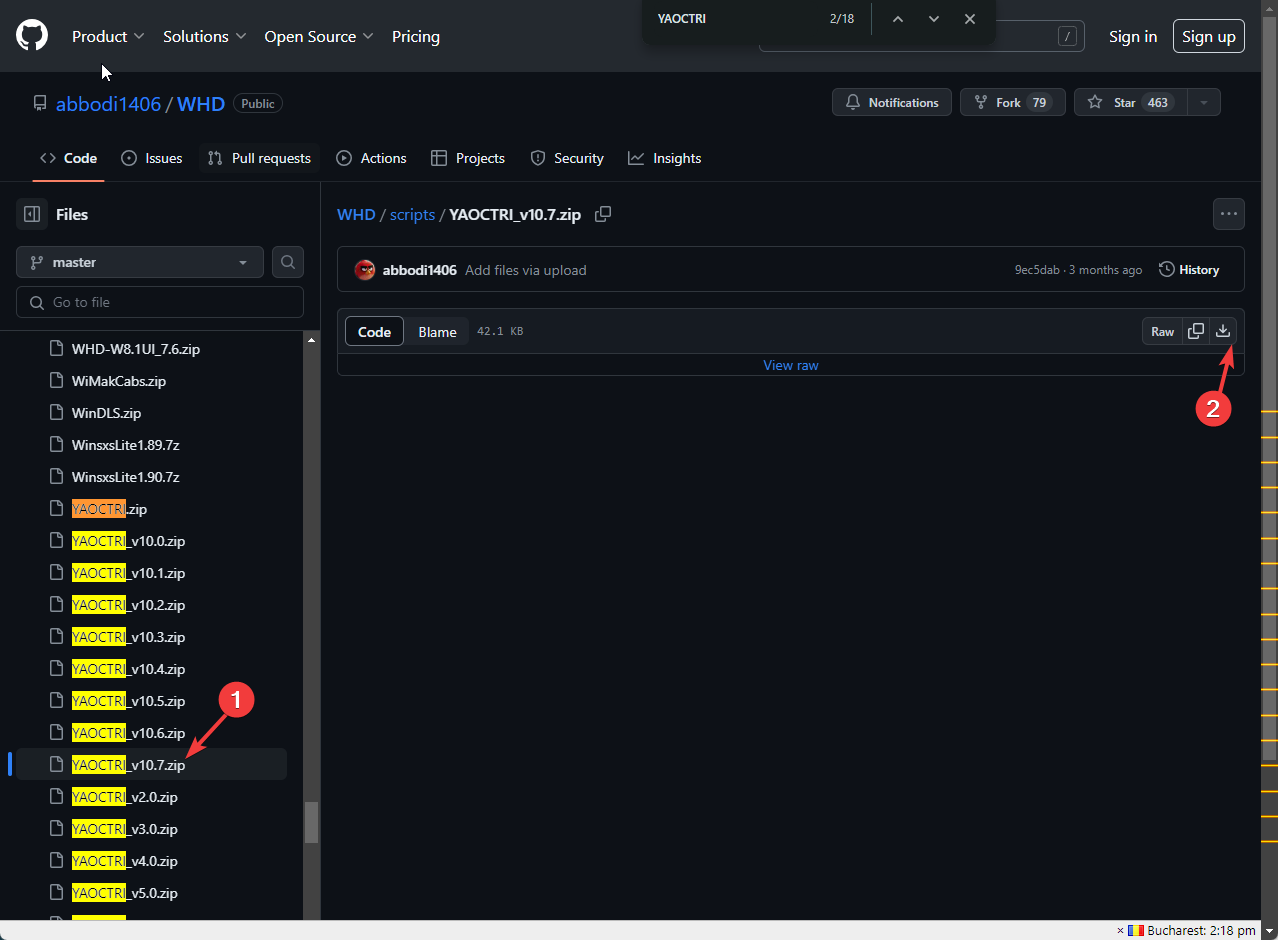Click find bar next match arrow
This screenshot has width=1278, height=940.
(934, 19)
